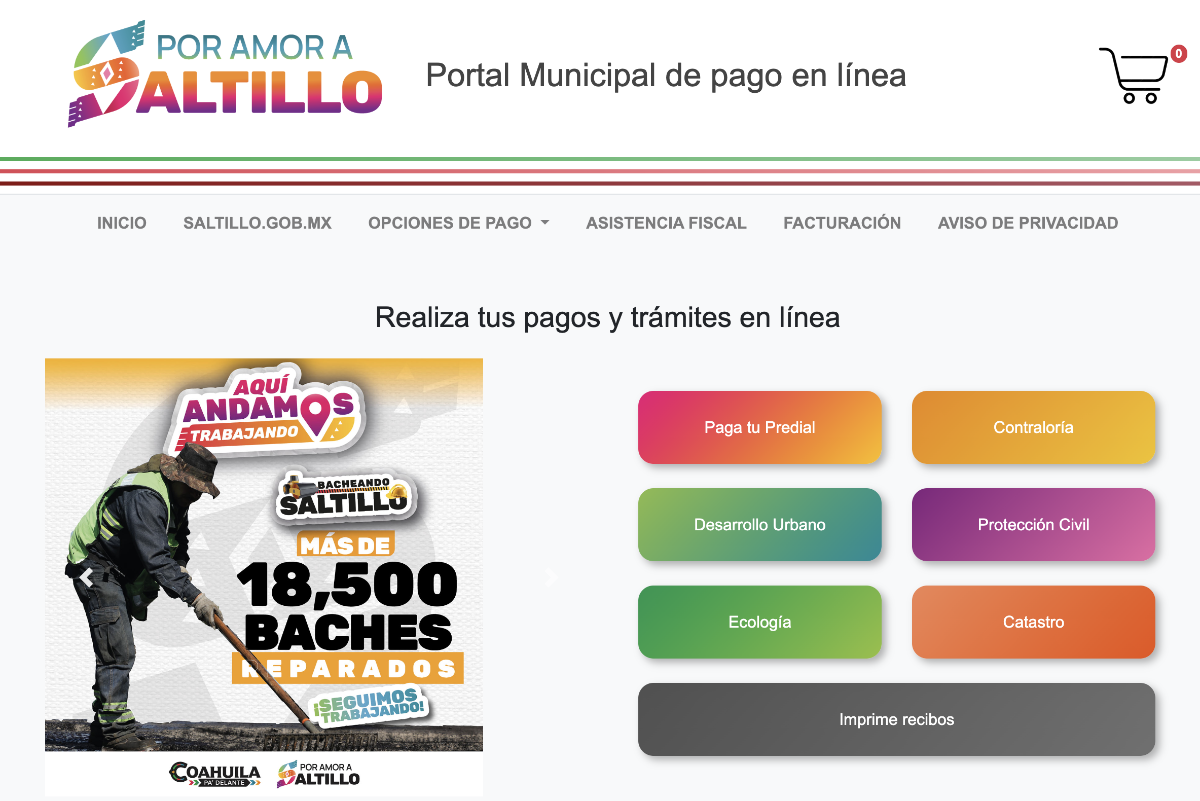This screenshot has width=1200, height=801.
Task: Click the red cart item count badge
Action: 1178,54
